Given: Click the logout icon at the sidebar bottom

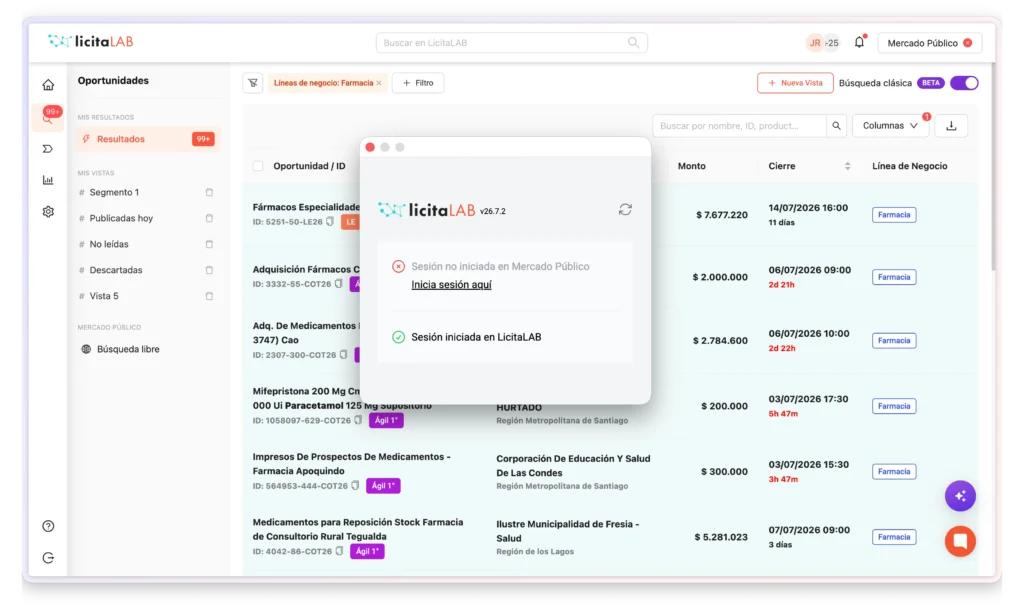Looking at the screenshot, I should 48,558.
